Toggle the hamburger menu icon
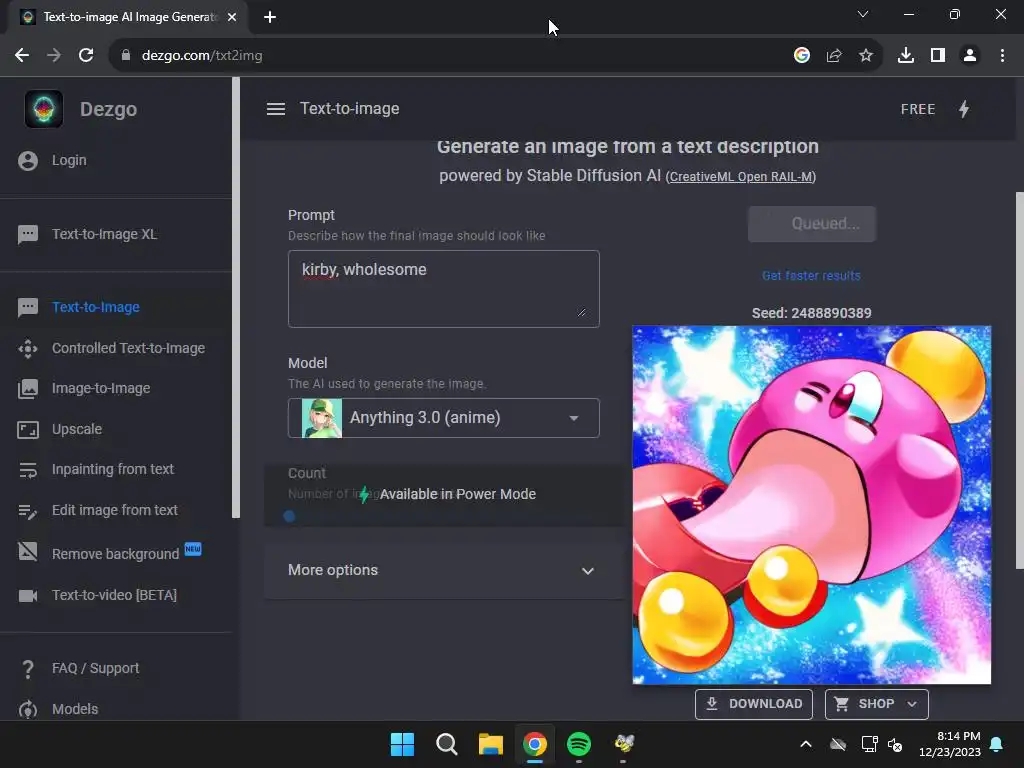 [x=276, y=109]
